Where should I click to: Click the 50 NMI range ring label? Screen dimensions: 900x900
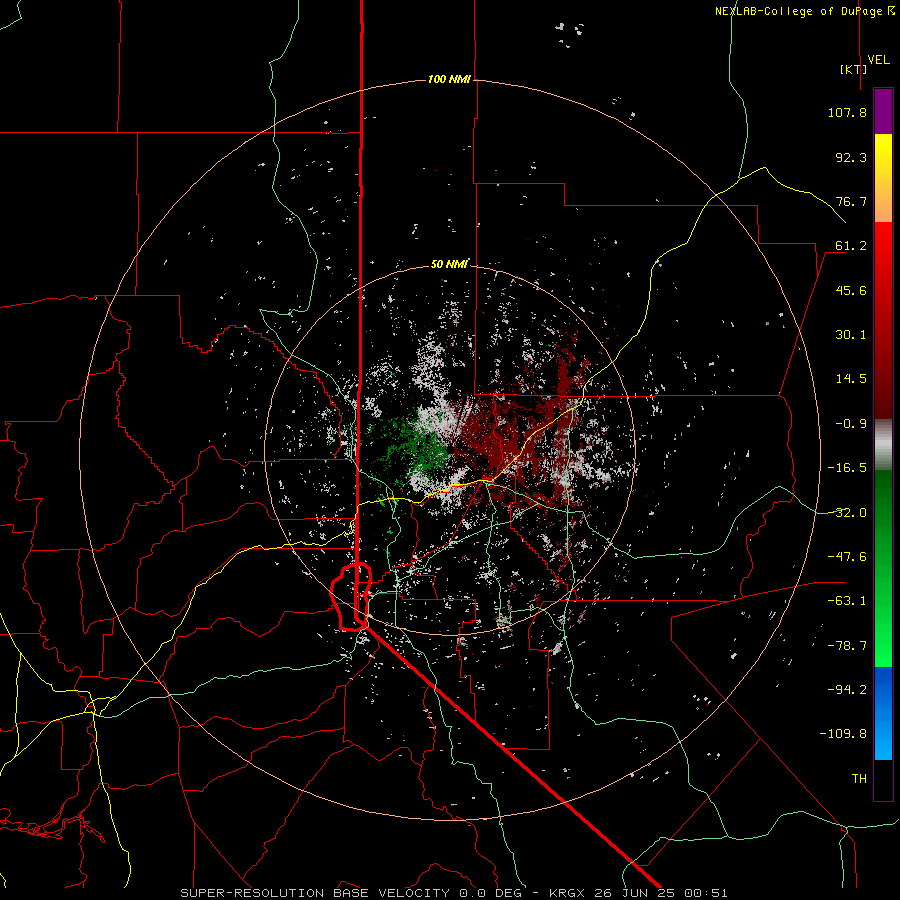tap(449, 264)
